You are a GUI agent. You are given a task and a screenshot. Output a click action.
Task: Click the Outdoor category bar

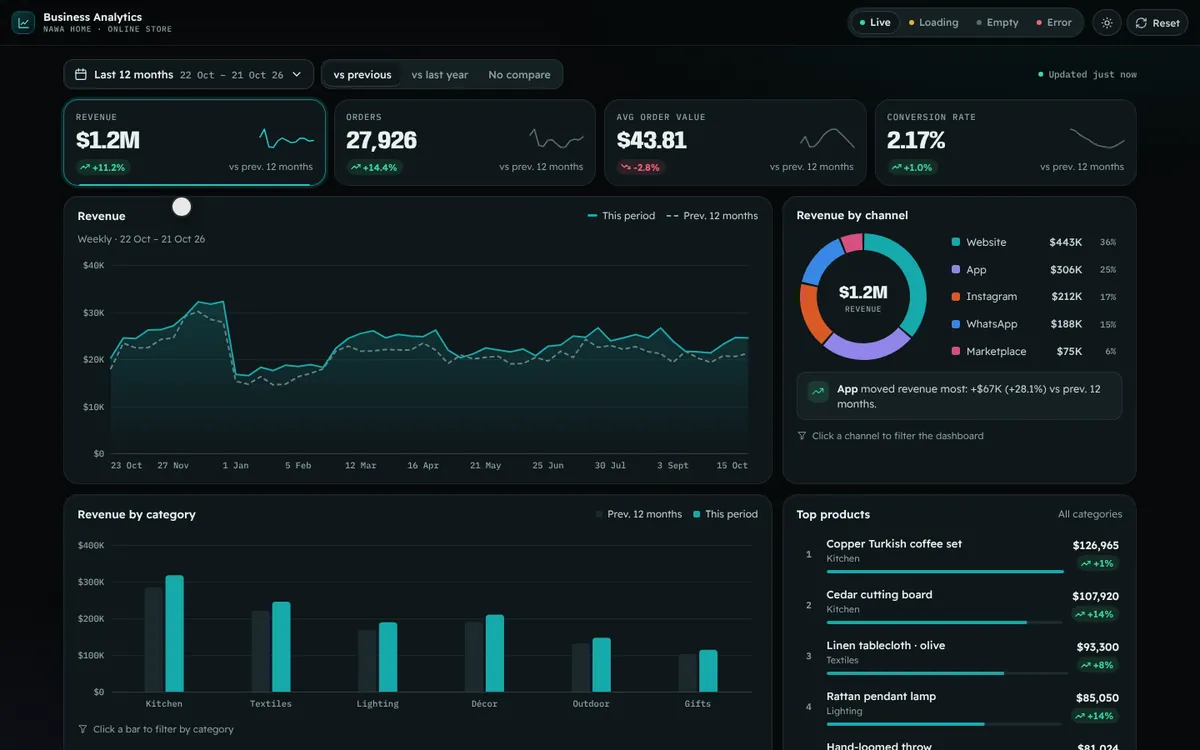(601, 665)
